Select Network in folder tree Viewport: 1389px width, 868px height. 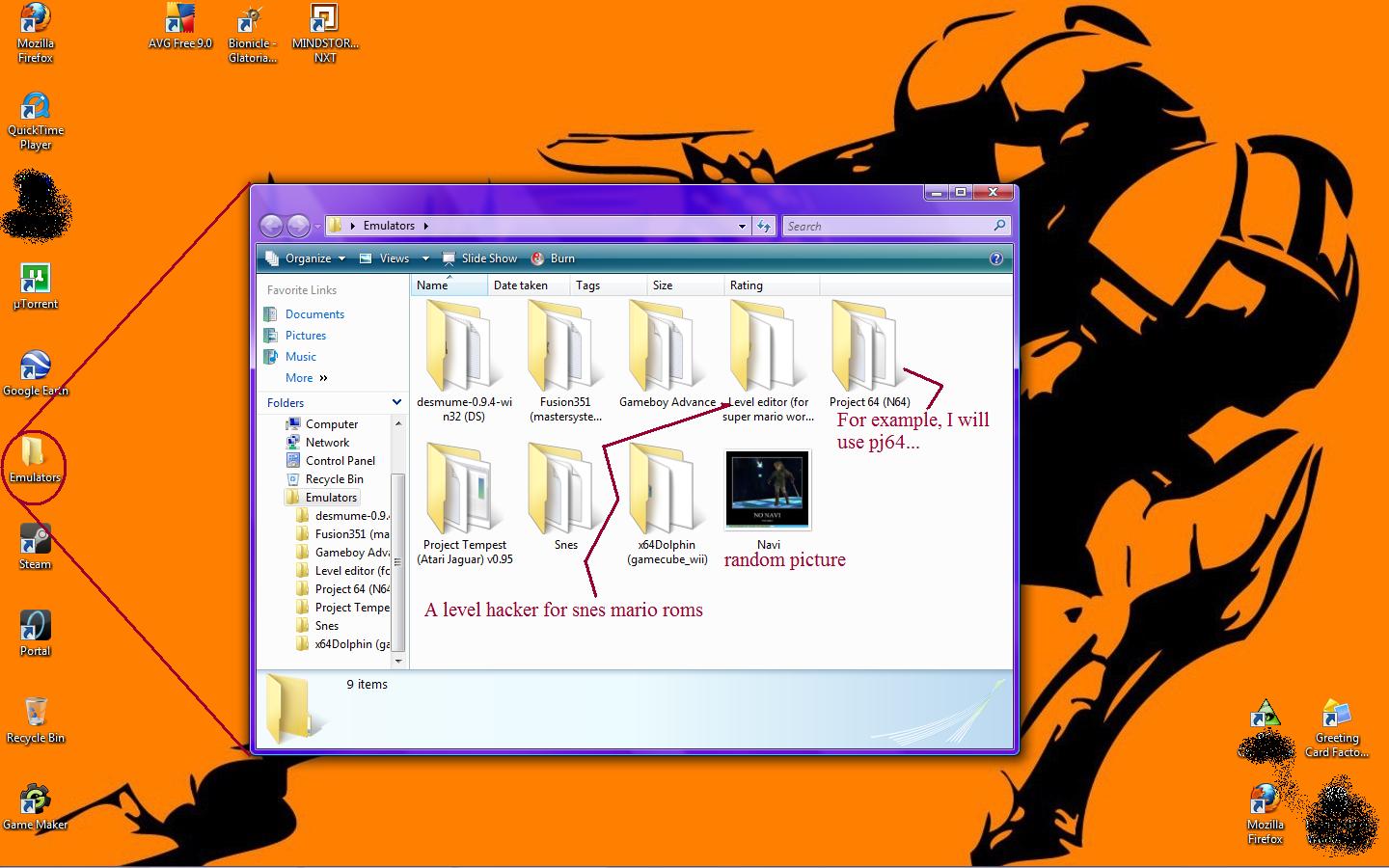(318, 443)
